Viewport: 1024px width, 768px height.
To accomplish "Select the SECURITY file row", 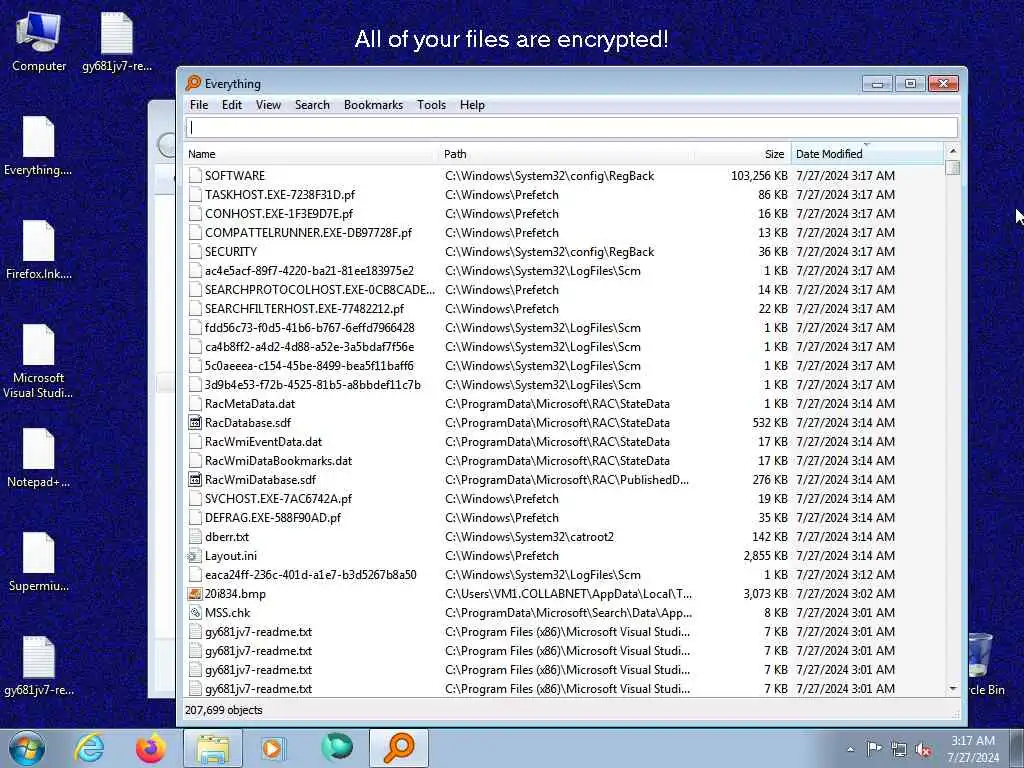I will (x=564, y=251).
